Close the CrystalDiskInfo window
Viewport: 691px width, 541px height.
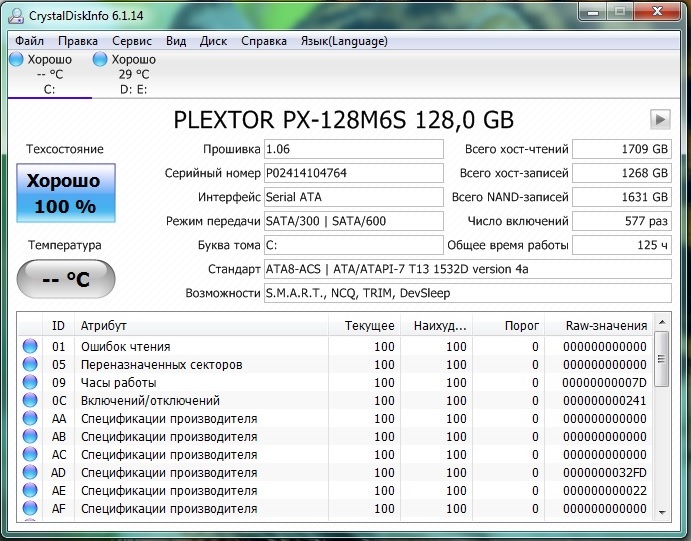pos(657,12)
